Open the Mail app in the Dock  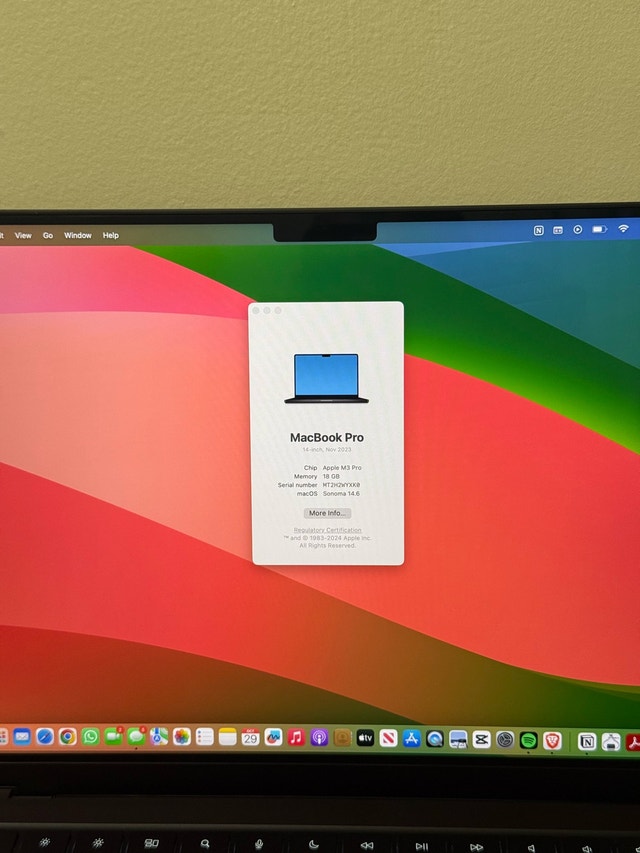(x=22, y=737)
